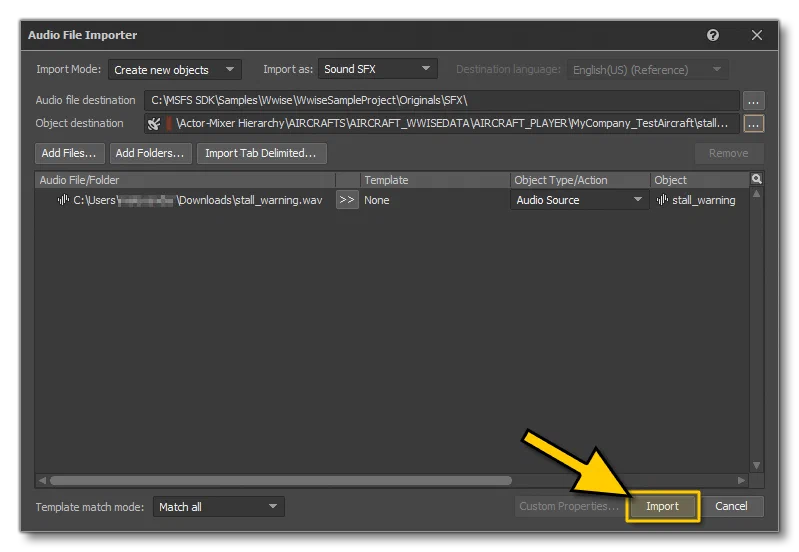Click the list scroll up arrow
This screenshot has width=799, height=552.
[757, 194]
